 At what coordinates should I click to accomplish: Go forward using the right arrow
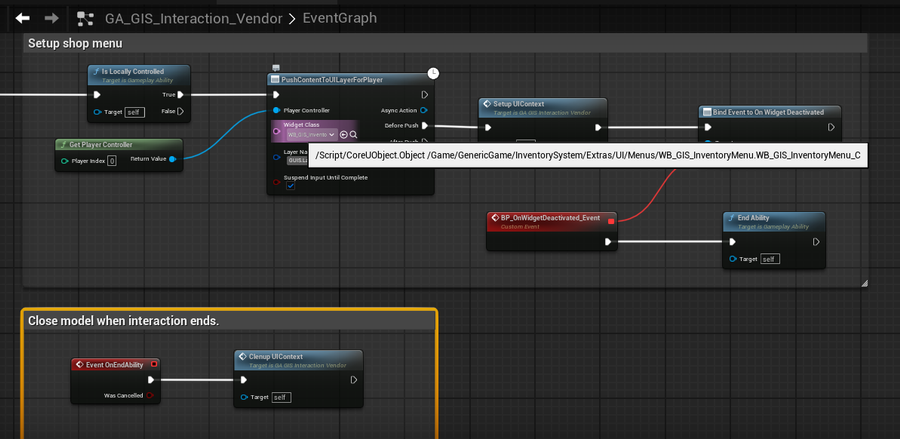(x=52, y=18)
